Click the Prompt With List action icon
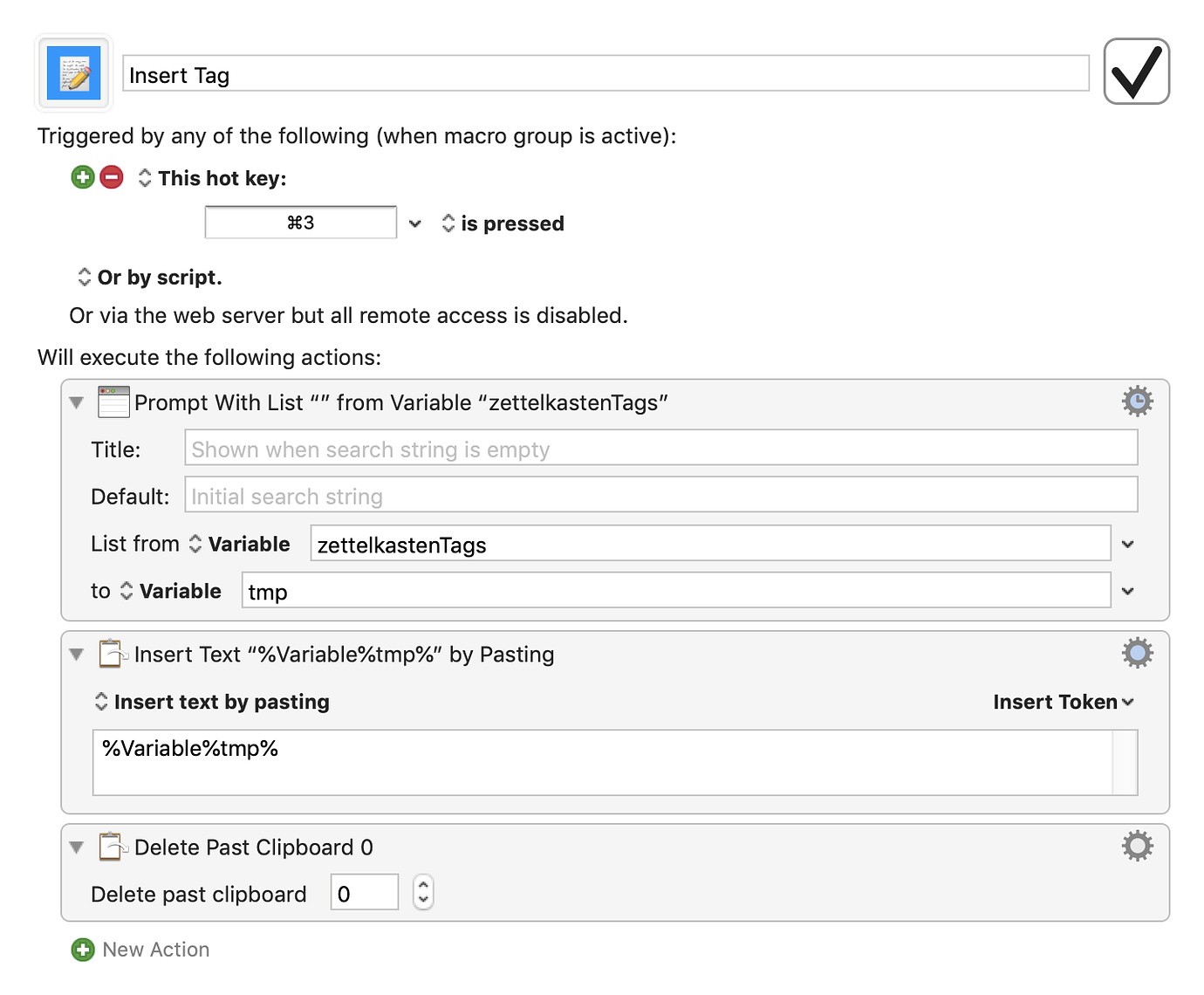Screen dimensions: 1204x995 pos(114,402)
